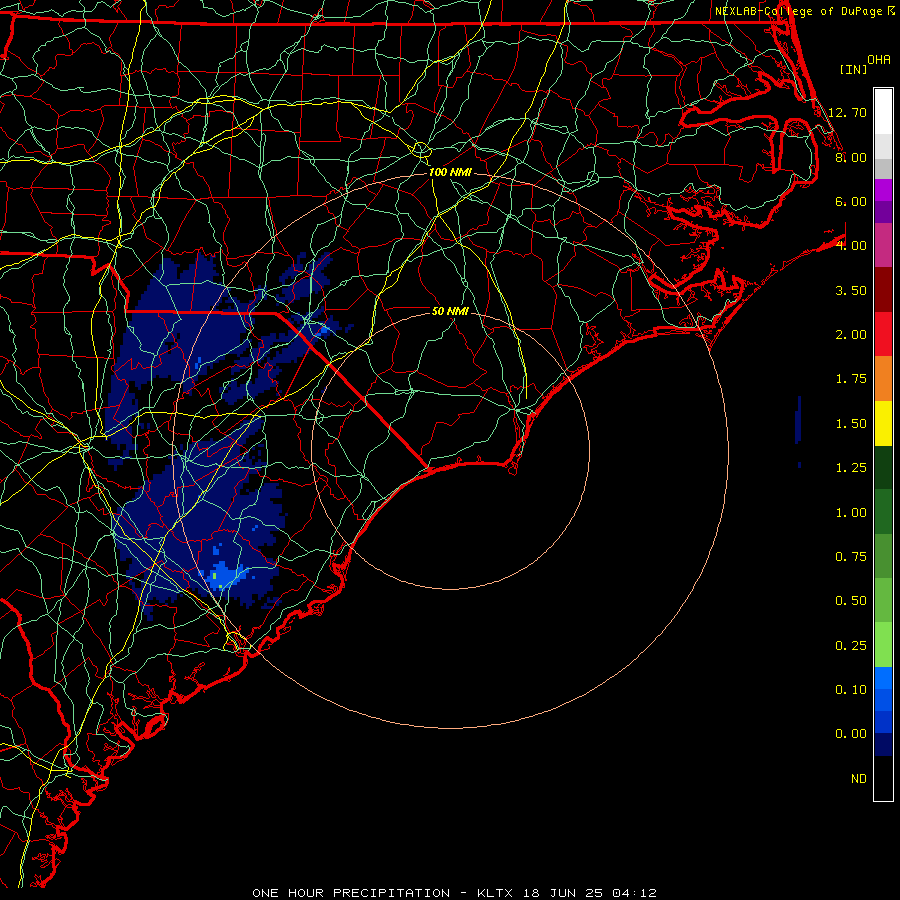
Task: Select the 1.00 legend value
Action: coord(851,513)
